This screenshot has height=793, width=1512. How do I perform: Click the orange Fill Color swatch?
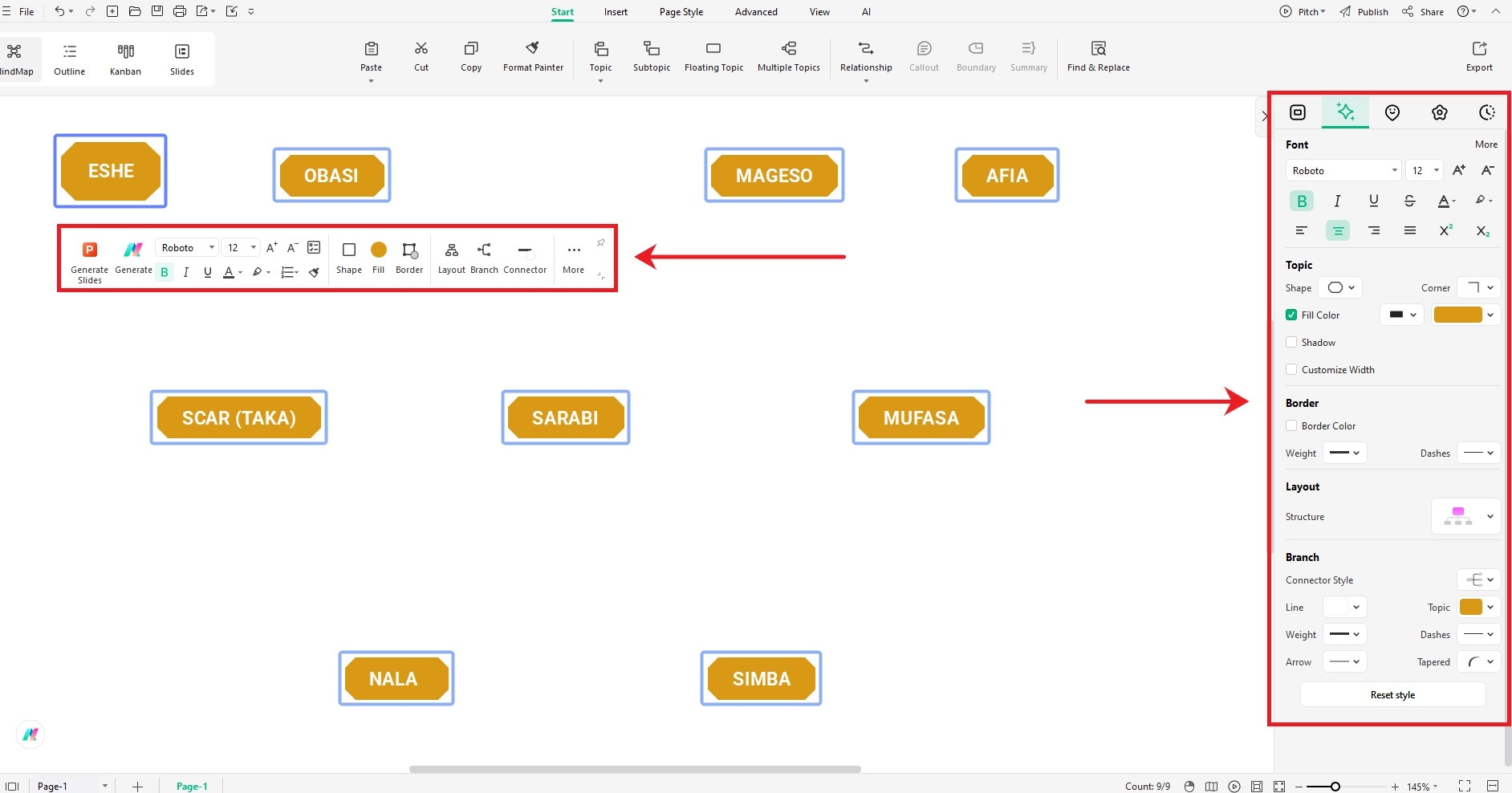[x=1457, y=315]
